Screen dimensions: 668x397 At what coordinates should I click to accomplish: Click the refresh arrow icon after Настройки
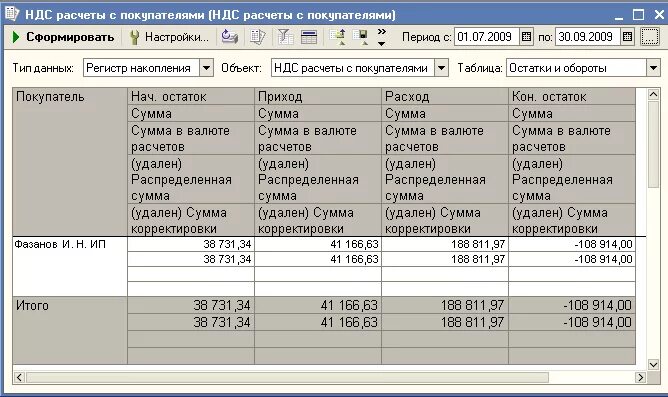point(230,37)
